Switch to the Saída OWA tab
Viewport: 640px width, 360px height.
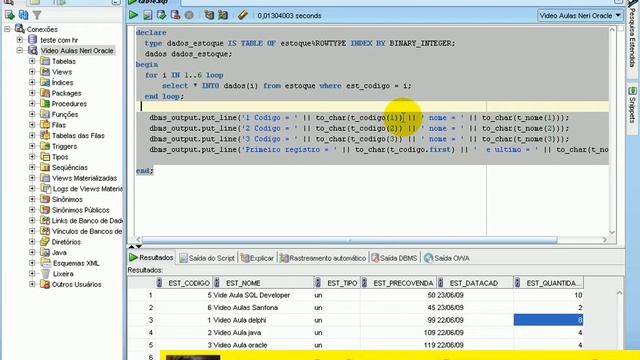coord(447,258)
